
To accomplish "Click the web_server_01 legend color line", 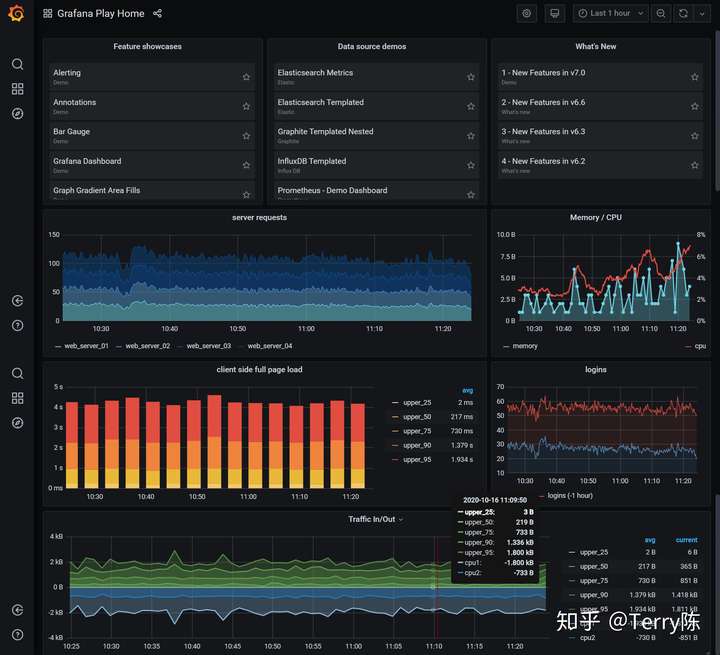I will coord(58,346).
